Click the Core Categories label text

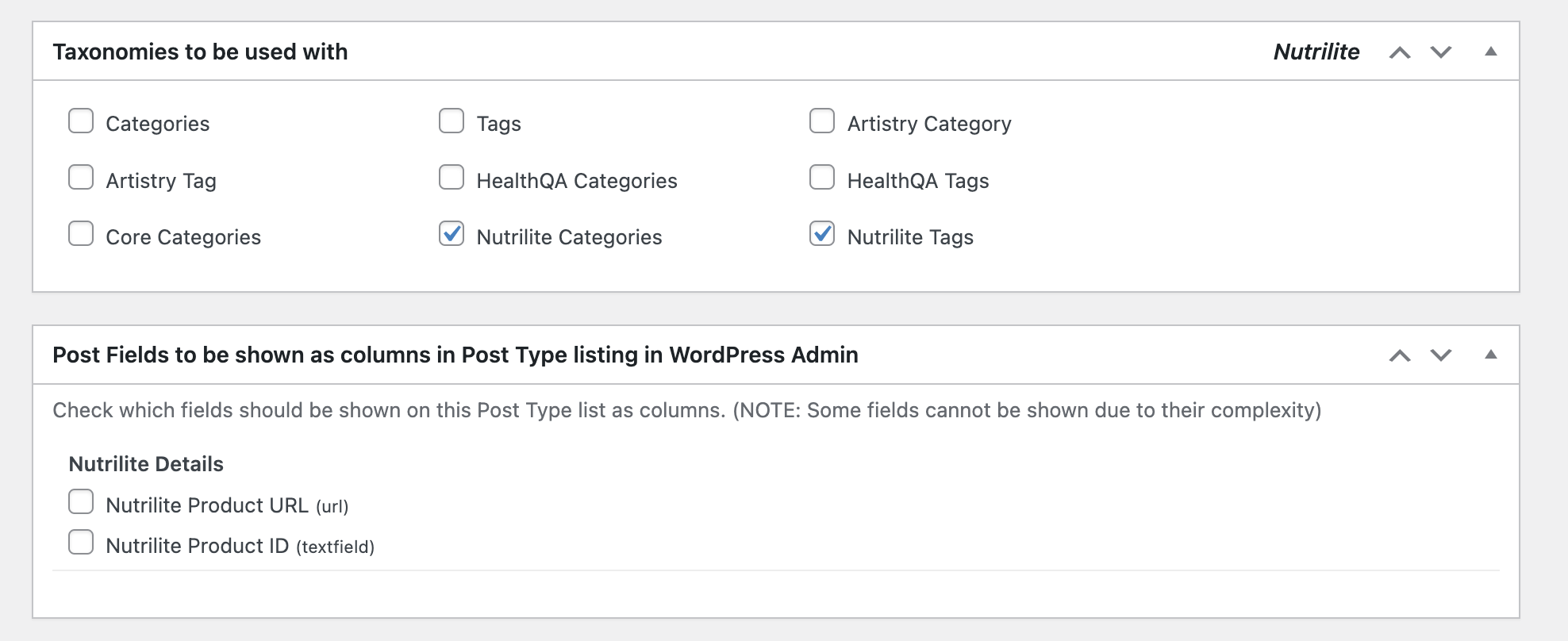pyautogui.click(x=183, y=237)
